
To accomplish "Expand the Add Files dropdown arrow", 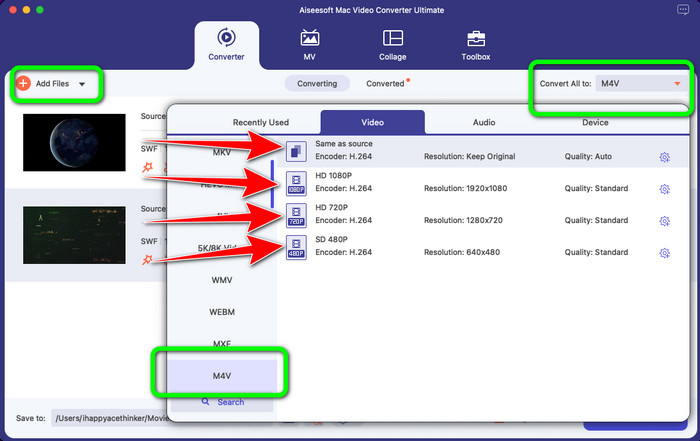I will click(82, 84).
